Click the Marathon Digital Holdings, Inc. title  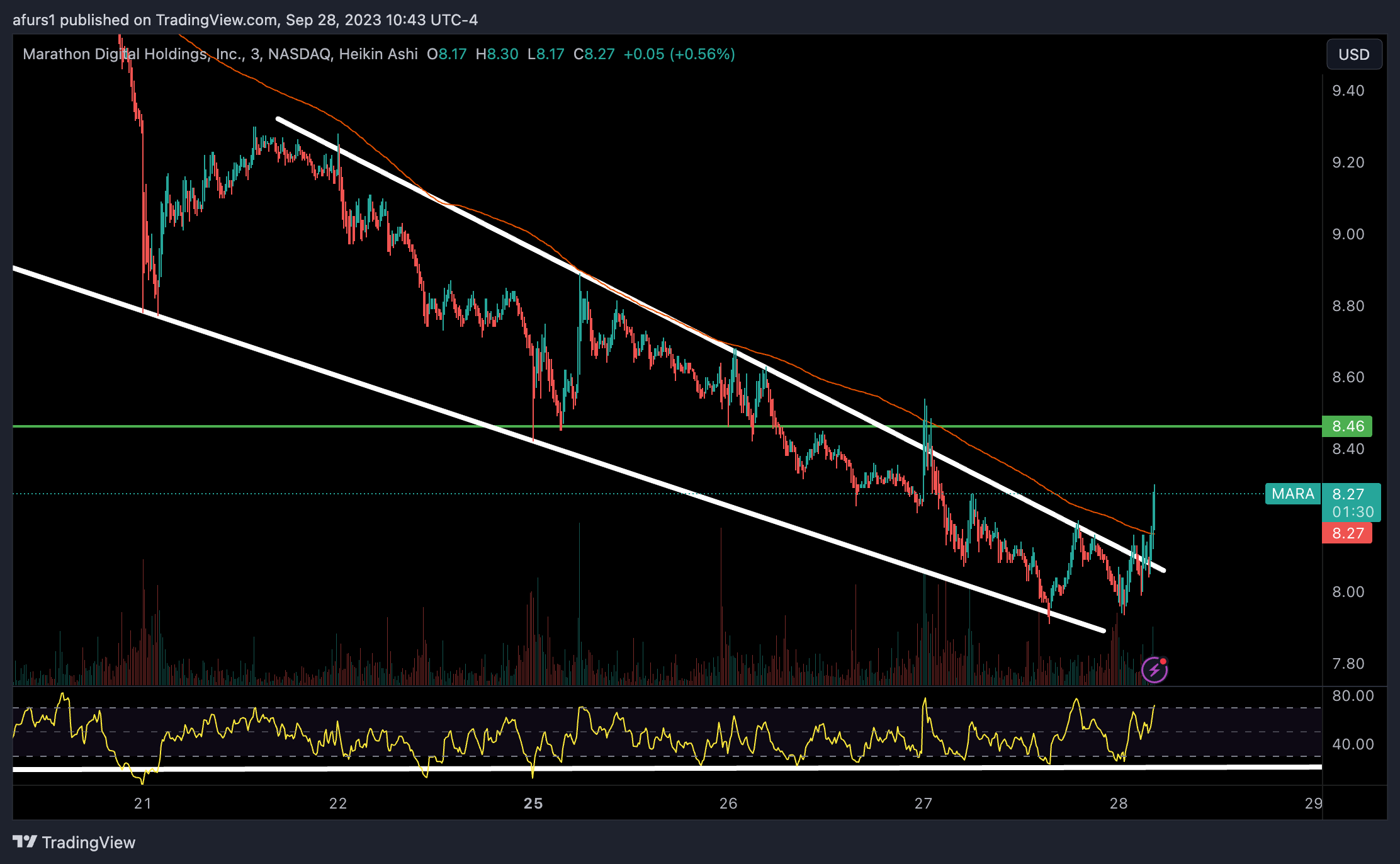coord(133,54)
